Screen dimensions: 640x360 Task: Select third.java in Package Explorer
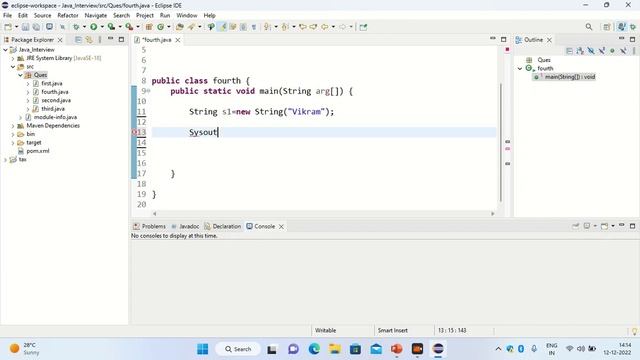point(53,109)
